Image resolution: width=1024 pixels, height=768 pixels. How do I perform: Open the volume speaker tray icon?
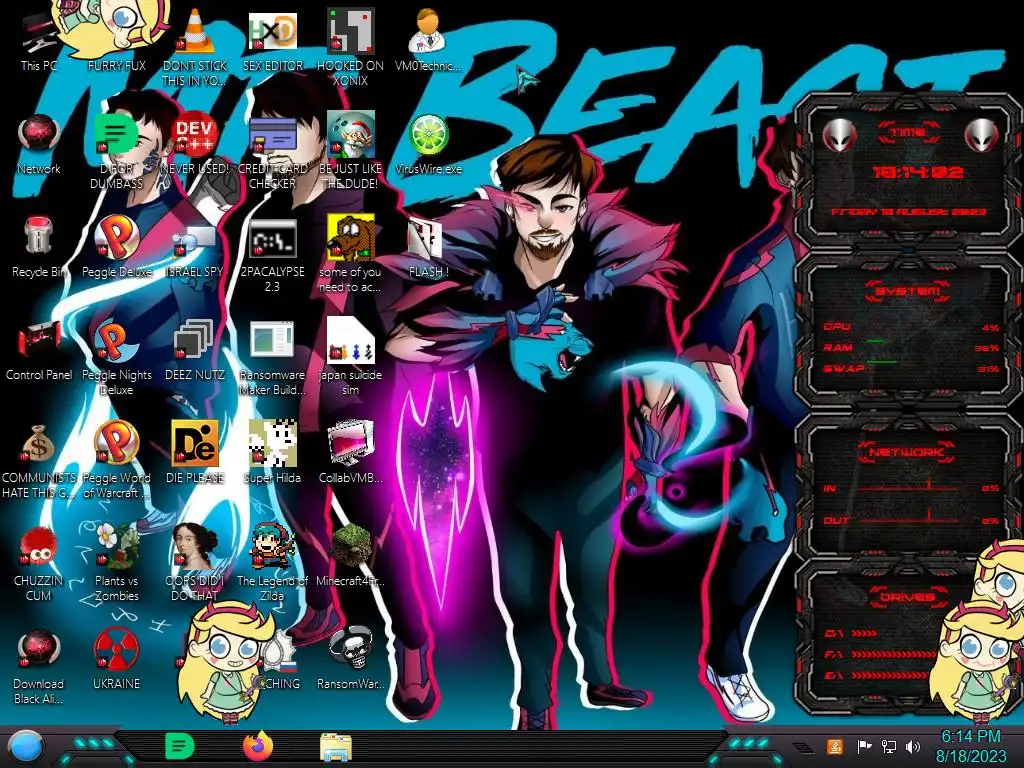point(913,746)
